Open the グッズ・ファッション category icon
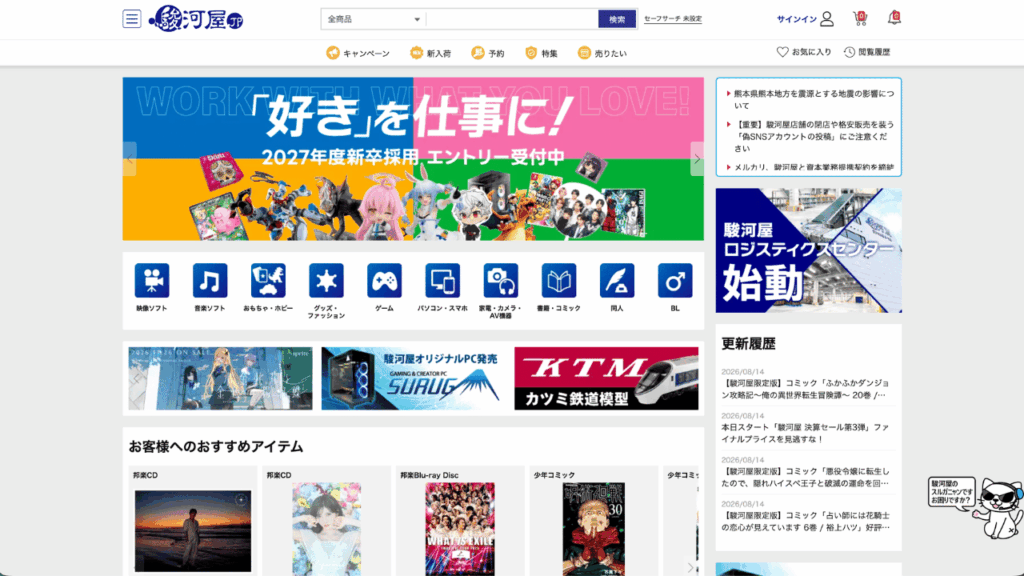Viewport: 1024px width, 576px height. tap(326, 281)
